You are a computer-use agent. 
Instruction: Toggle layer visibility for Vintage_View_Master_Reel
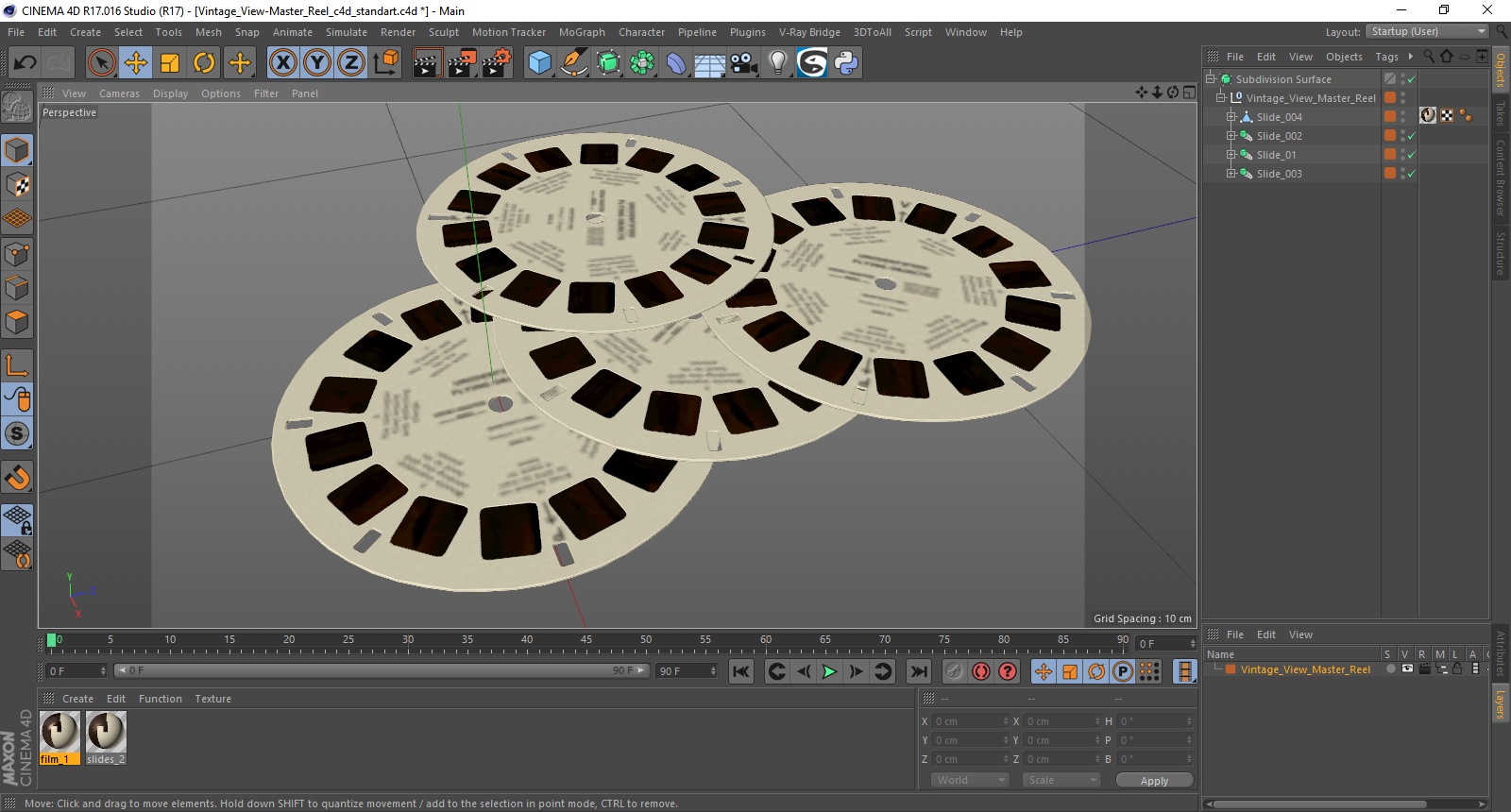pos(1407,668)
